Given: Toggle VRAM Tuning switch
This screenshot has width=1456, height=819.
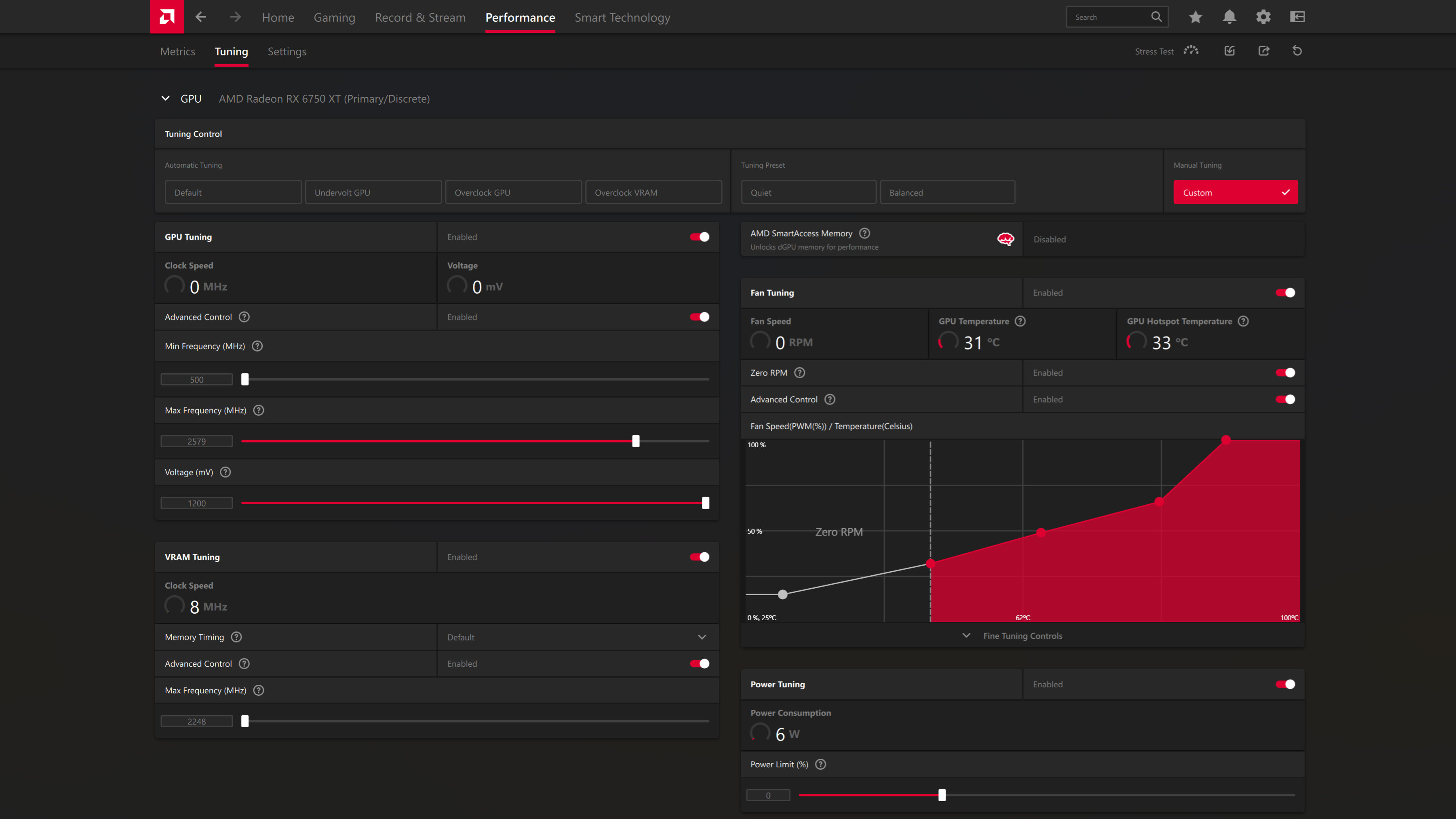Looking at the screenshot, I should [699, 557].
